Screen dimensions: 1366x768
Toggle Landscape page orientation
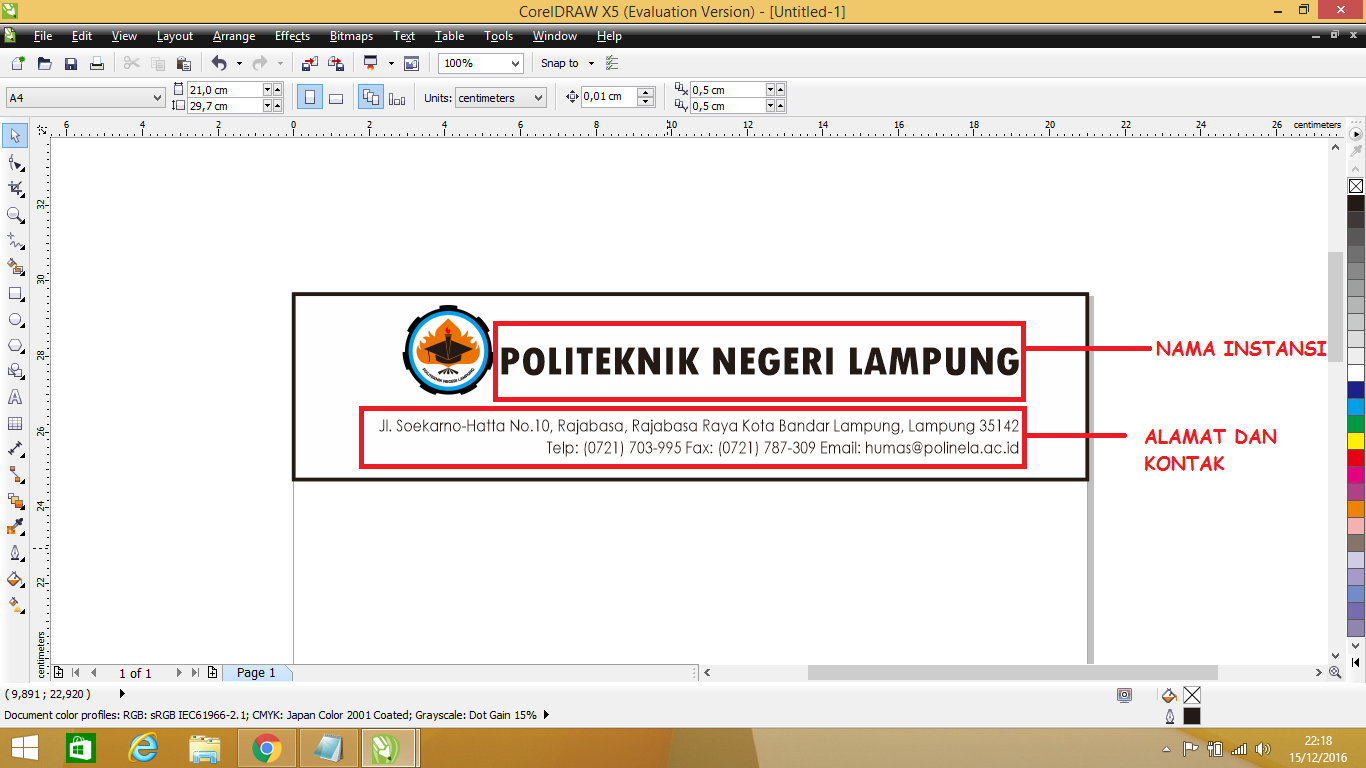(337, 98)
